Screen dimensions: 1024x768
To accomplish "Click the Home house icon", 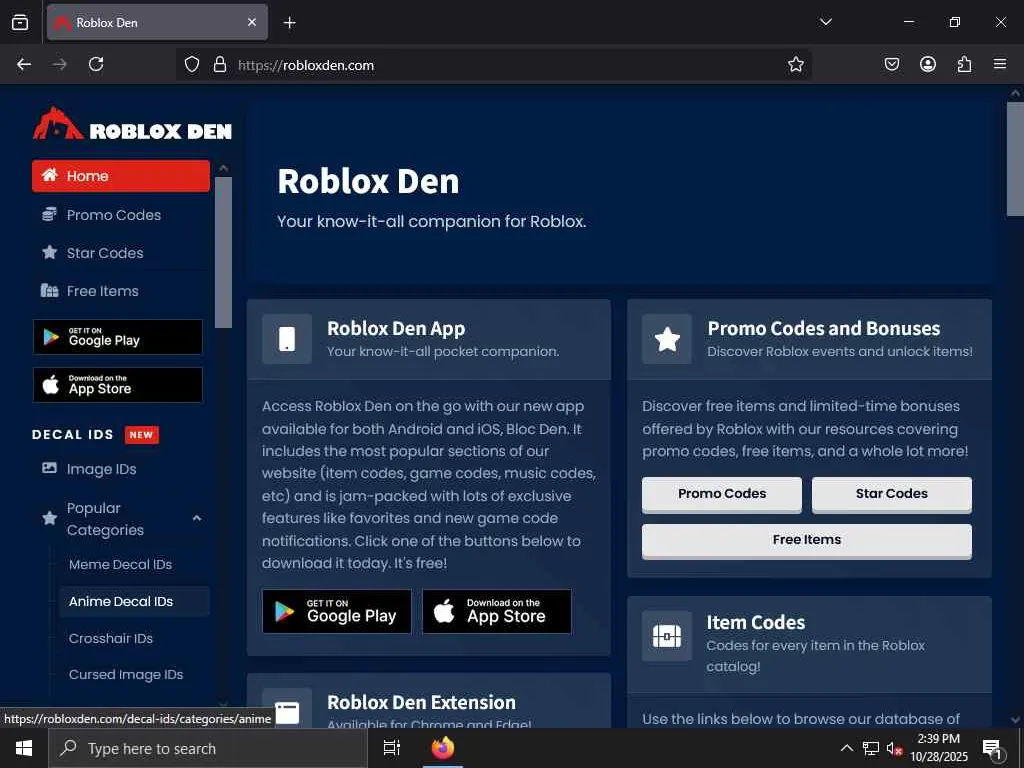I will 50,175.
